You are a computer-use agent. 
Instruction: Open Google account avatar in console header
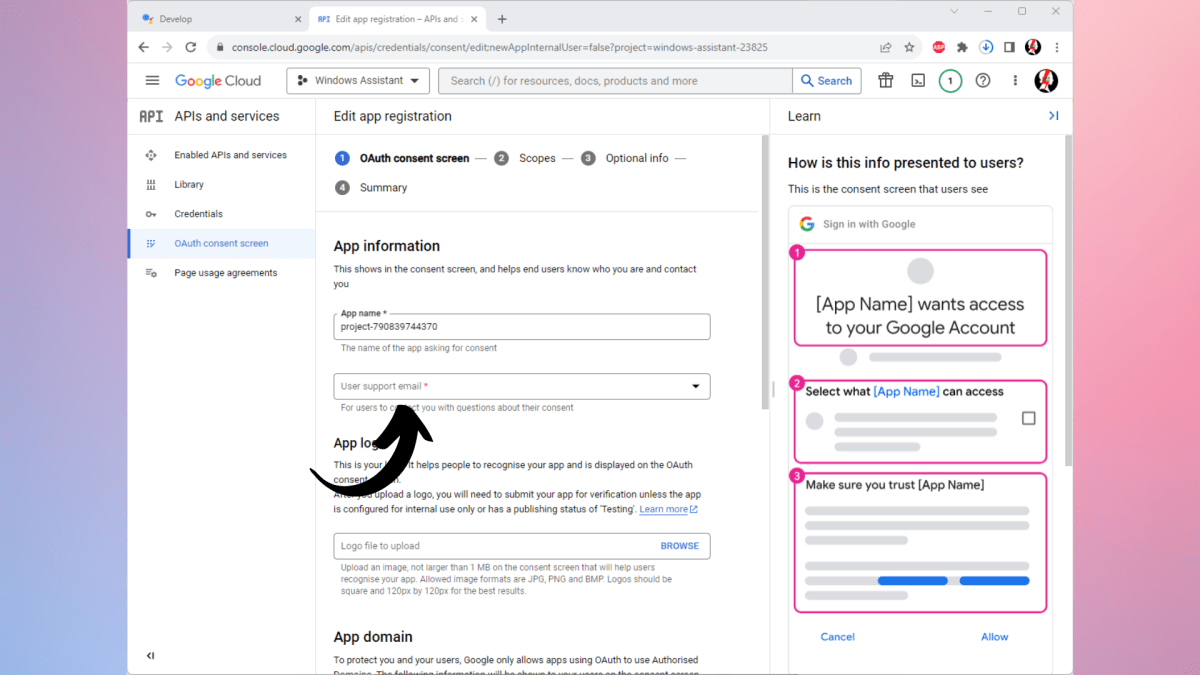point(1046,81)
